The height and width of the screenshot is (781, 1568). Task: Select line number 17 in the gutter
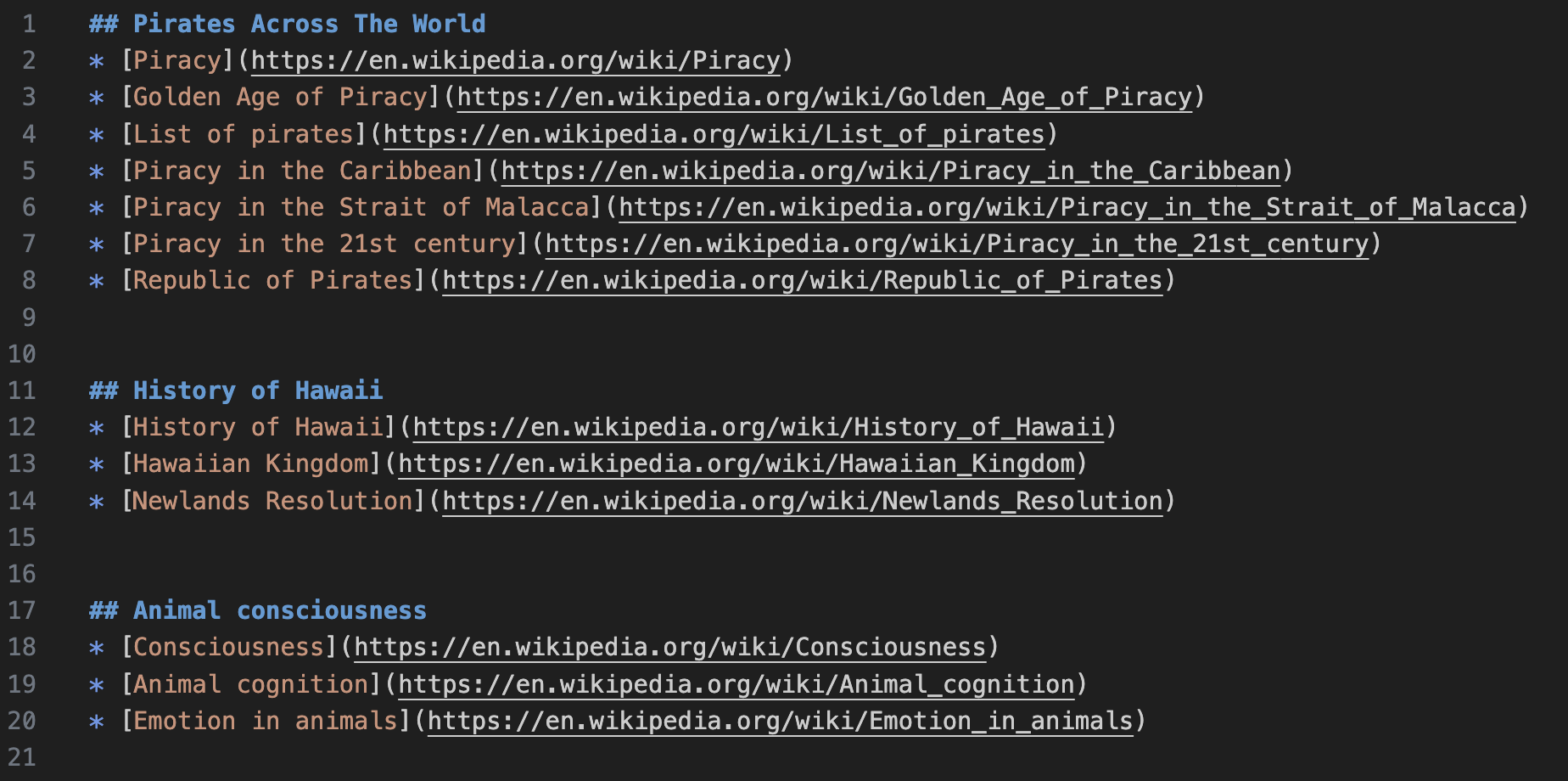click(22, 610)
